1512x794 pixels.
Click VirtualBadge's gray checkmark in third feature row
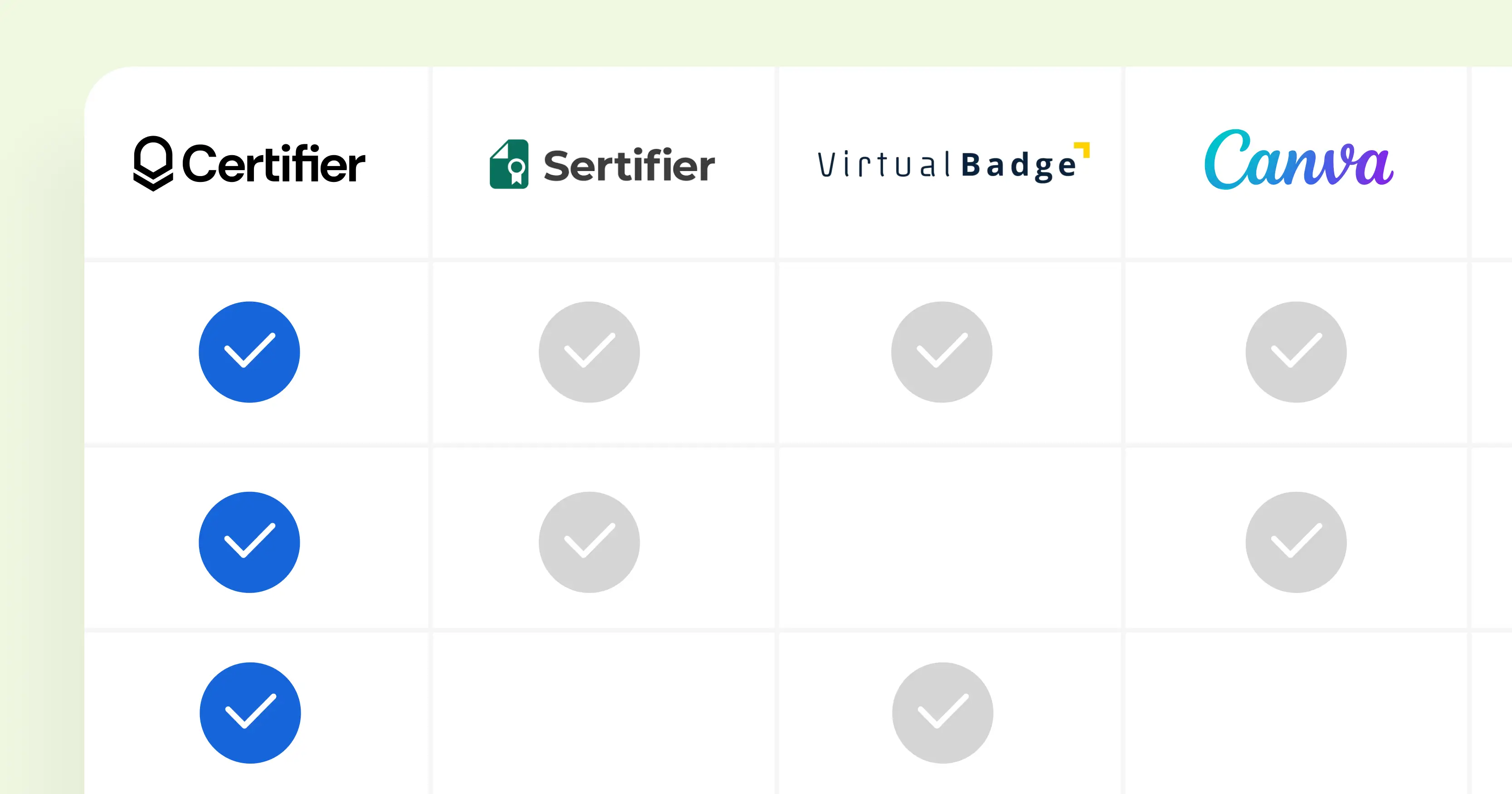point(943,713)
